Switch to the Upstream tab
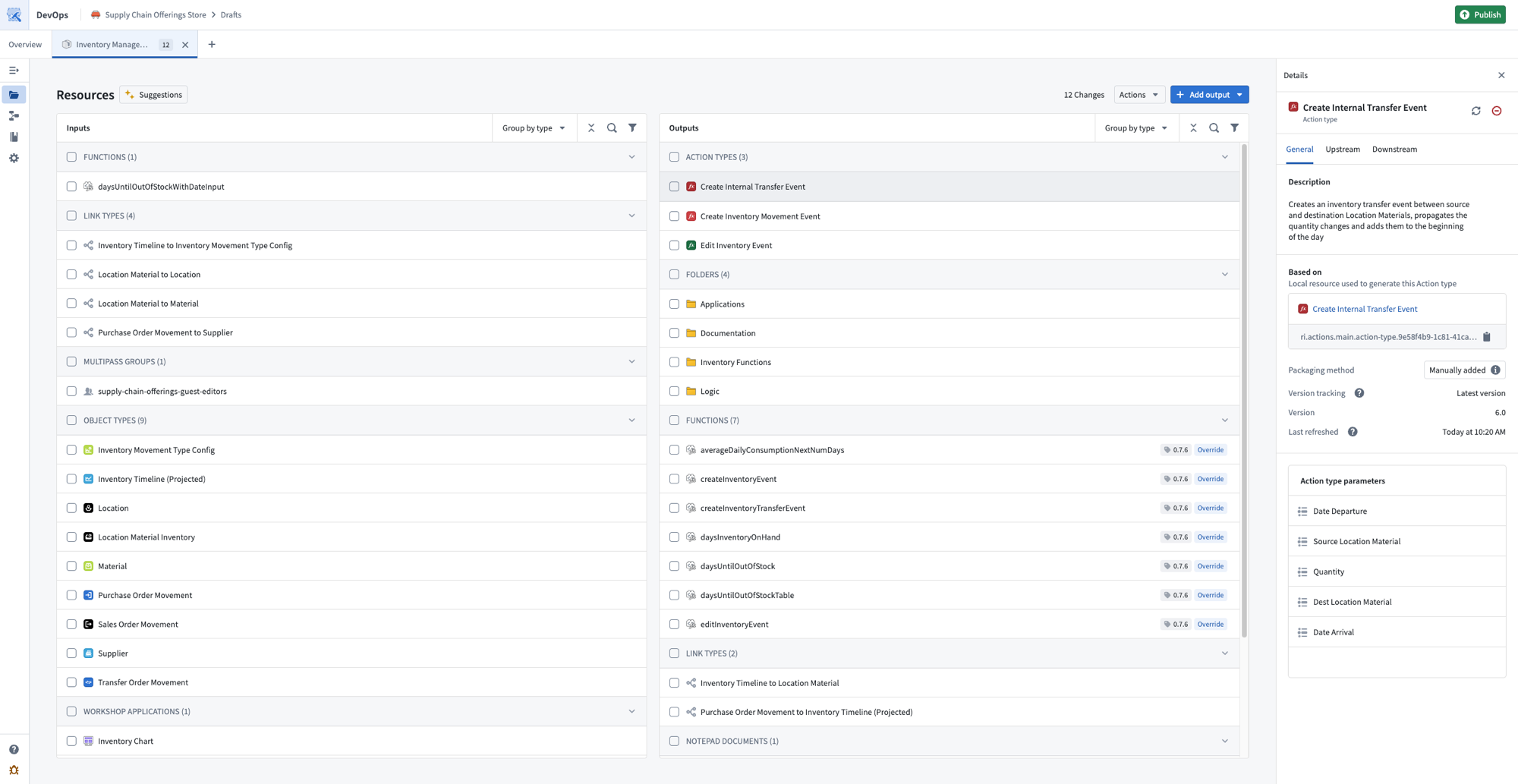The width and height of the screenshot is (1518, 784). pos(1342,150)
